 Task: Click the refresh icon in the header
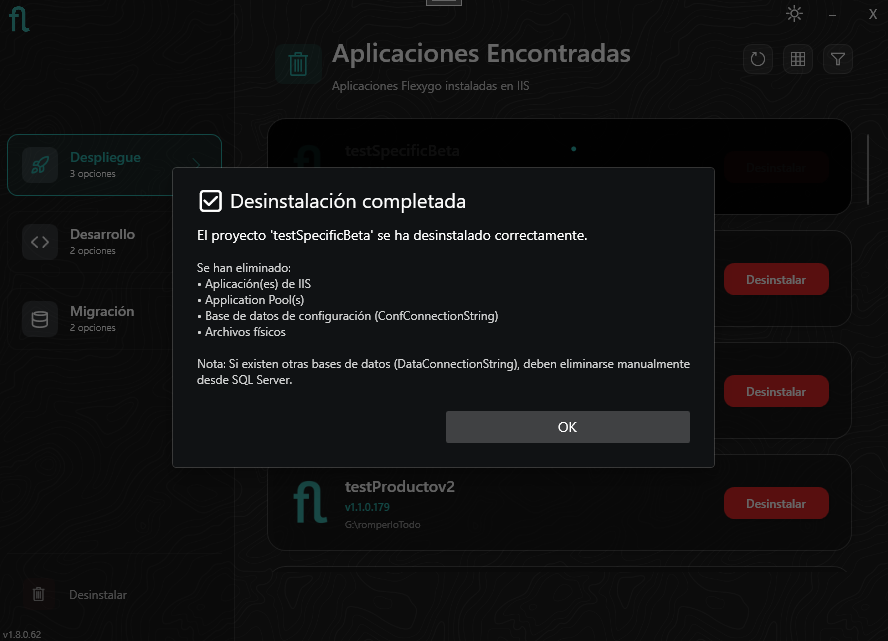(757, 59)
